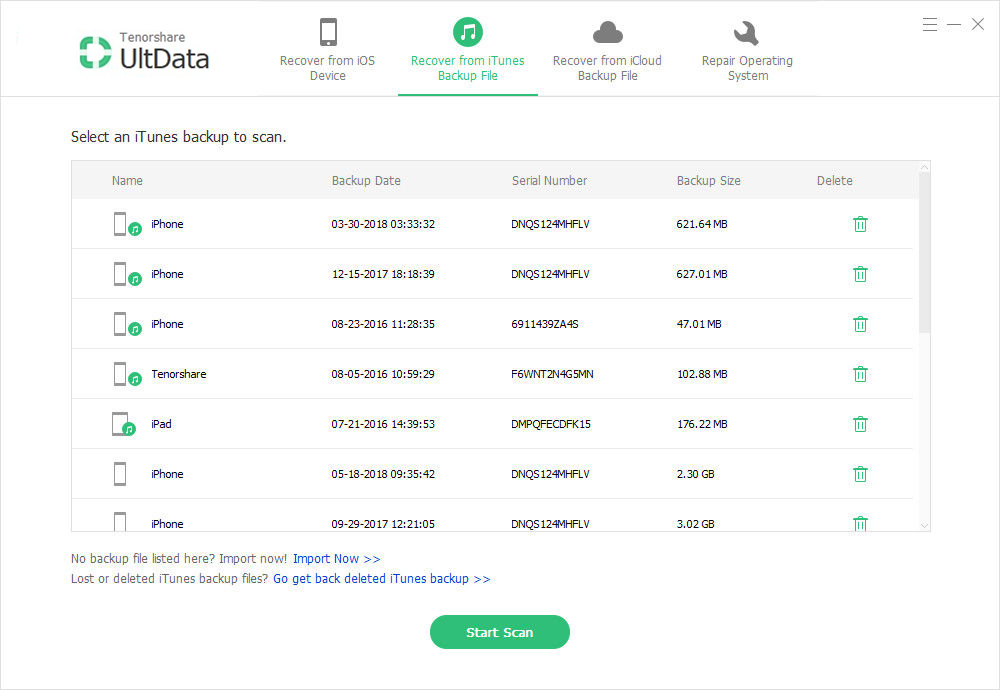Click the Import Now >> link
Image resolution: width=1000 pixels, height=690 pixels.
point(337,559)
